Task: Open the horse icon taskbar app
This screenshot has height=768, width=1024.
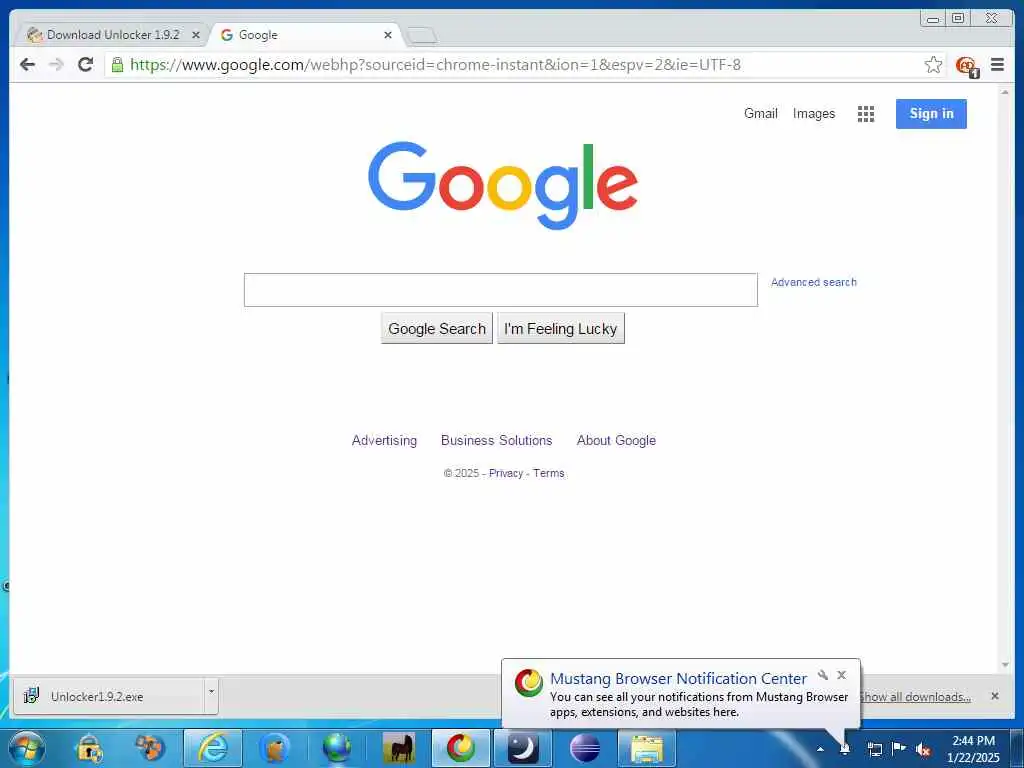Action: click(x=398, y=748)
